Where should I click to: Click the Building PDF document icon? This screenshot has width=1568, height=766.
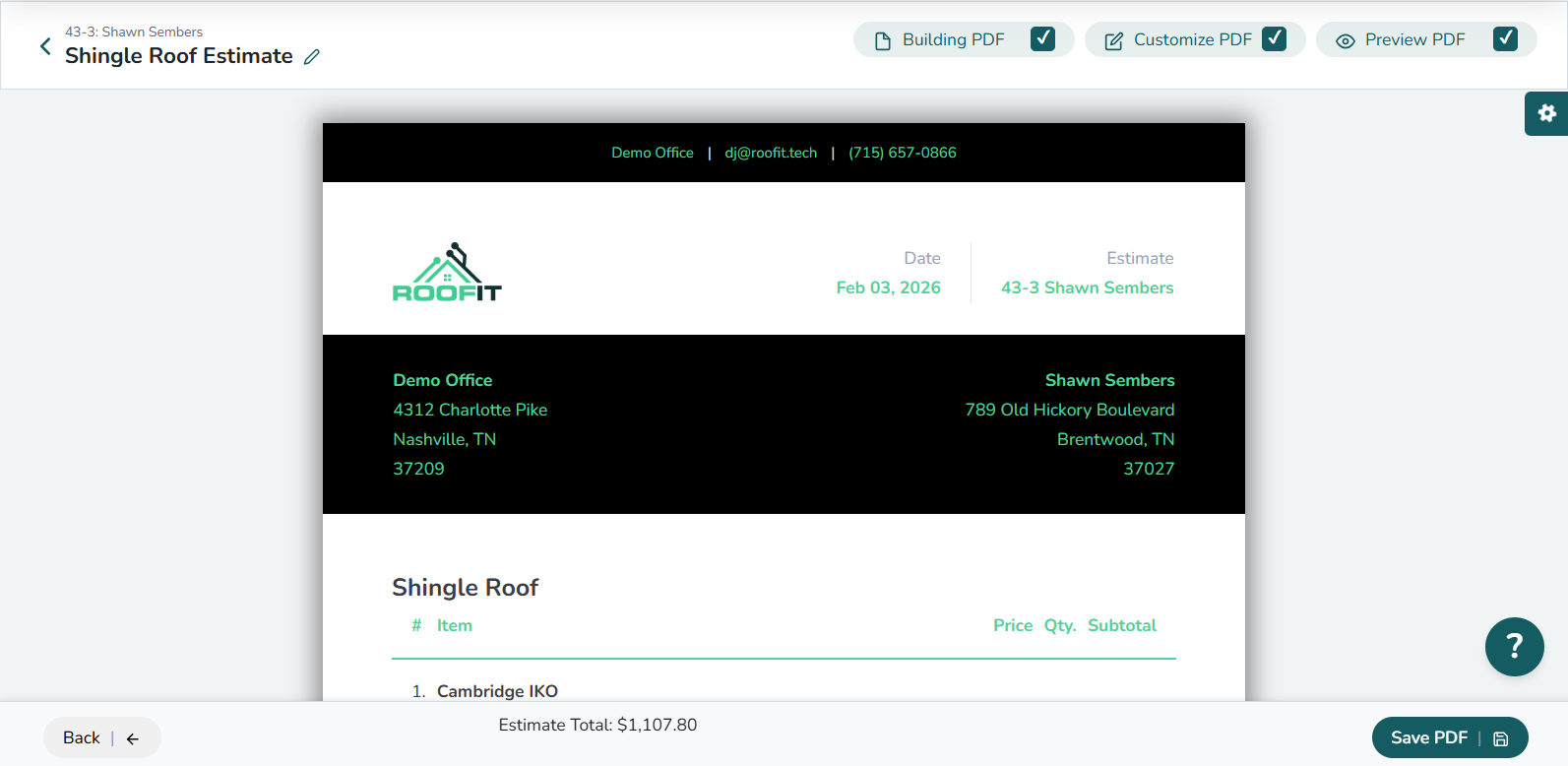coord(883,40)
